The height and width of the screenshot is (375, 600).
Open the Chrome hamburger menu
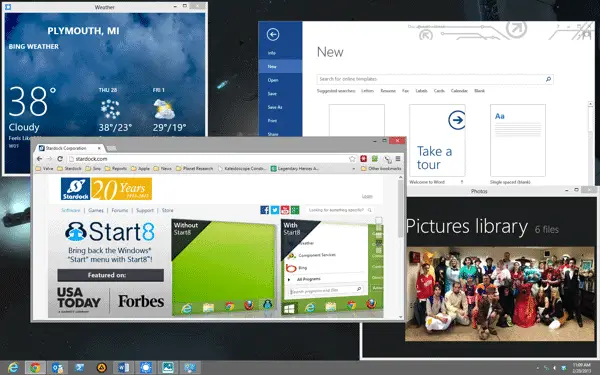tap(398, 158)
